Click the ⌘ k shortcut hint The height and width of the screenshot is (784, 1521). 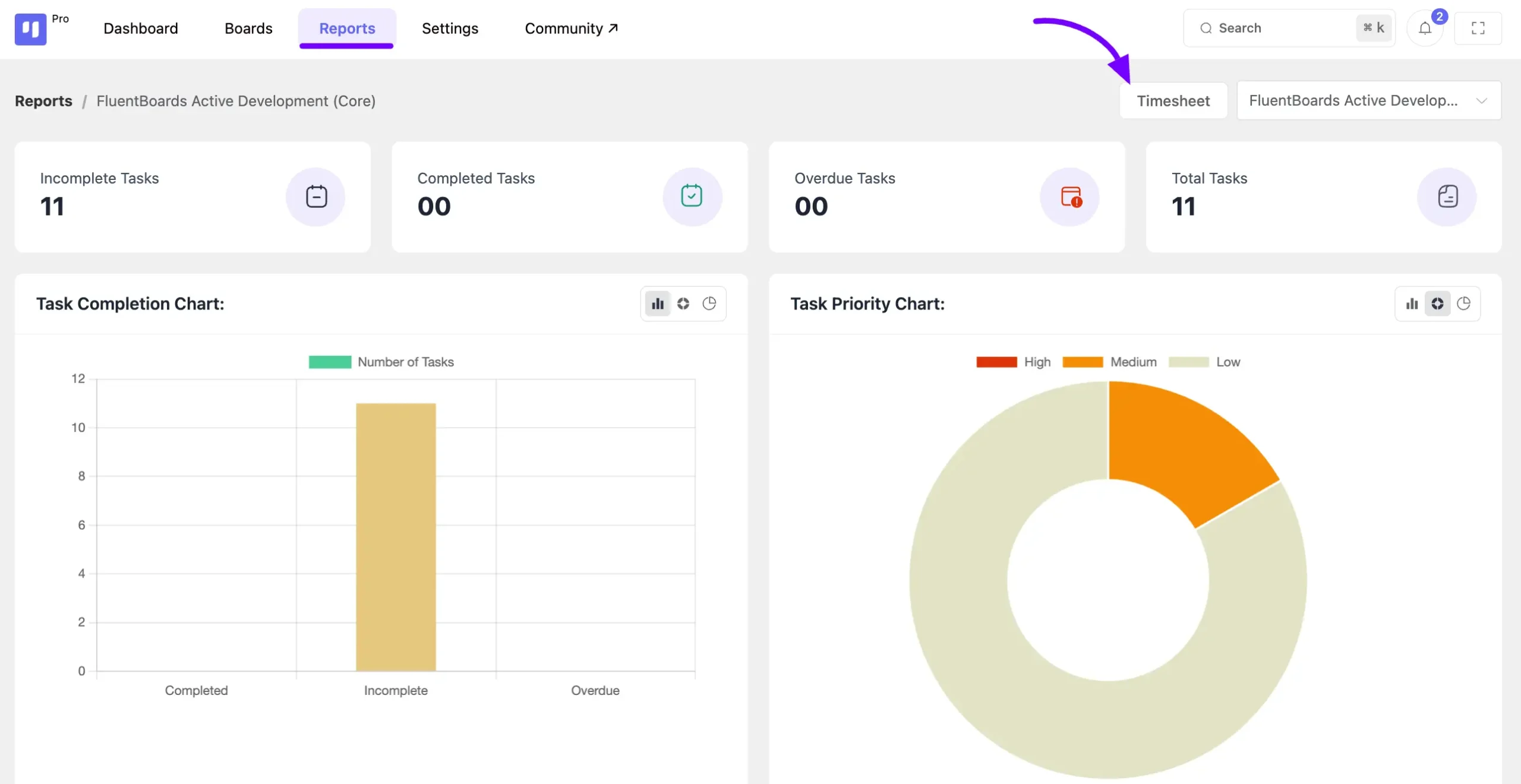tap(1374, 28)
